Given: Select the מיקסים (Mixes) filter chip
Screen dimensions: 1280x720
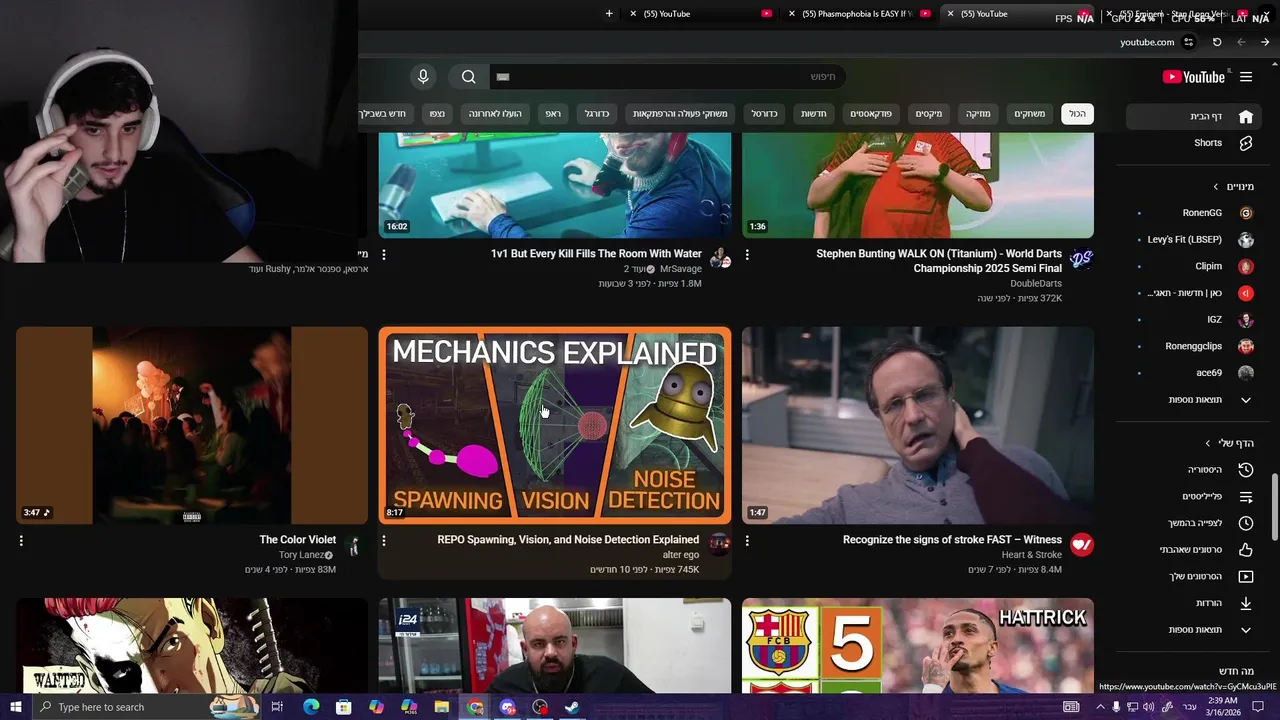Looking at the screenshot, I should pyautogui.click(x=929, y=114).
